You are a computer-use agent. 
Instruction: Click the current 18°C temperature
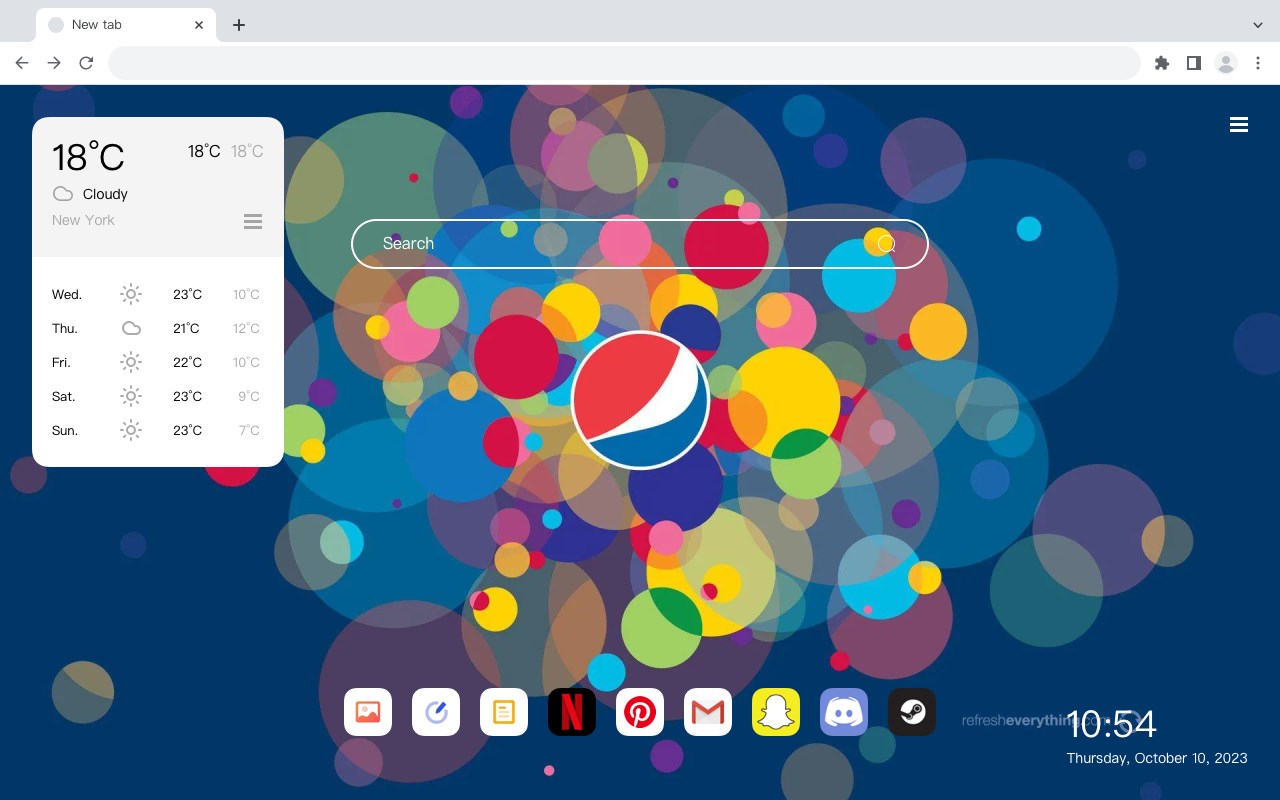[88, 157]
